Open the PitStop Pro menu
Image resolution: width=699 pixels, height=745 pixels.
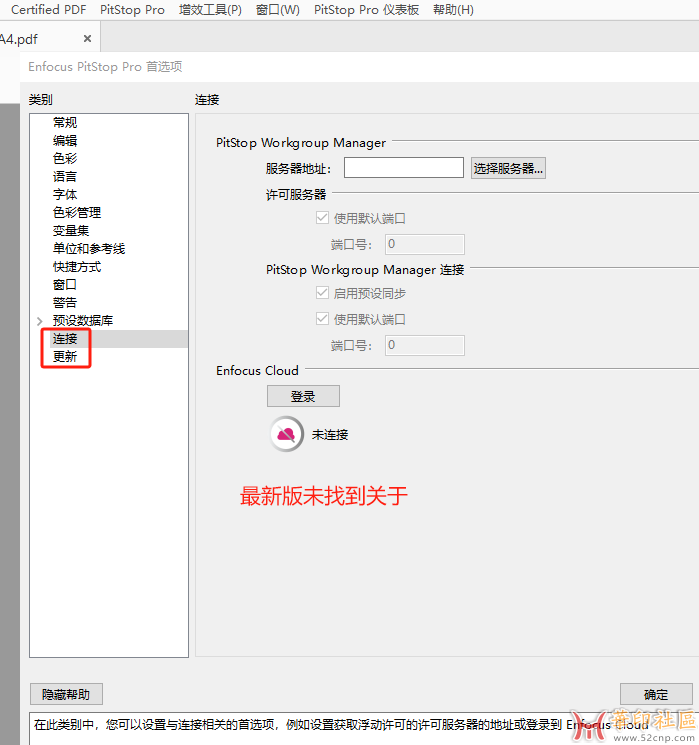pyautogui.click(x=132, y=10)
